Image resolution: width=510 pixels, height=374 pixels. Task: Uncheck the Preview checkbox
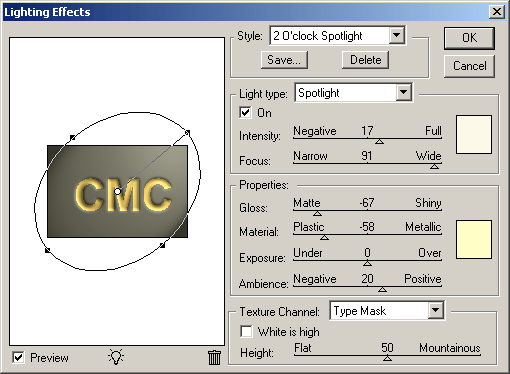point(18,358)
